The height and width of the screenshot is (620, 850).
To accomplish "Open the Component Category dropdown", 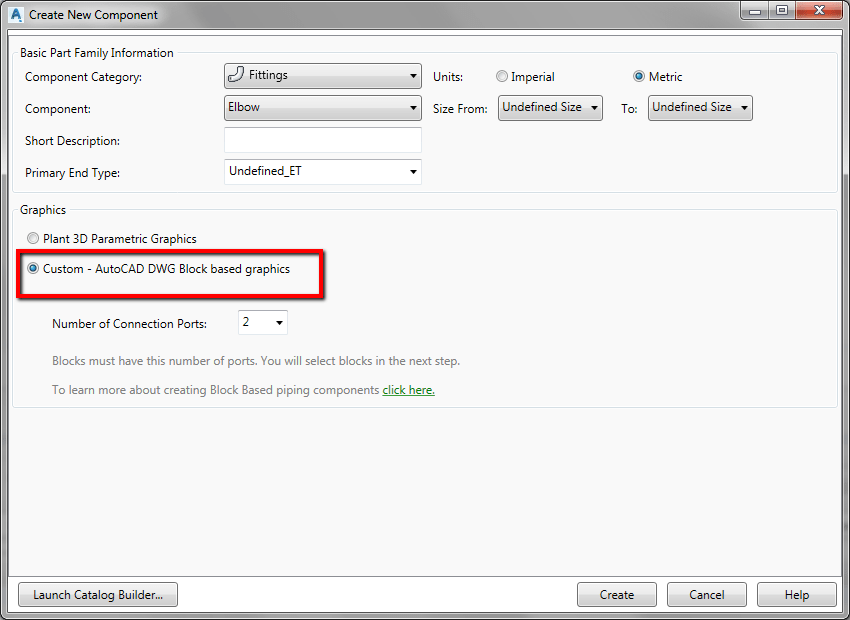I will [x=323, y=76].
